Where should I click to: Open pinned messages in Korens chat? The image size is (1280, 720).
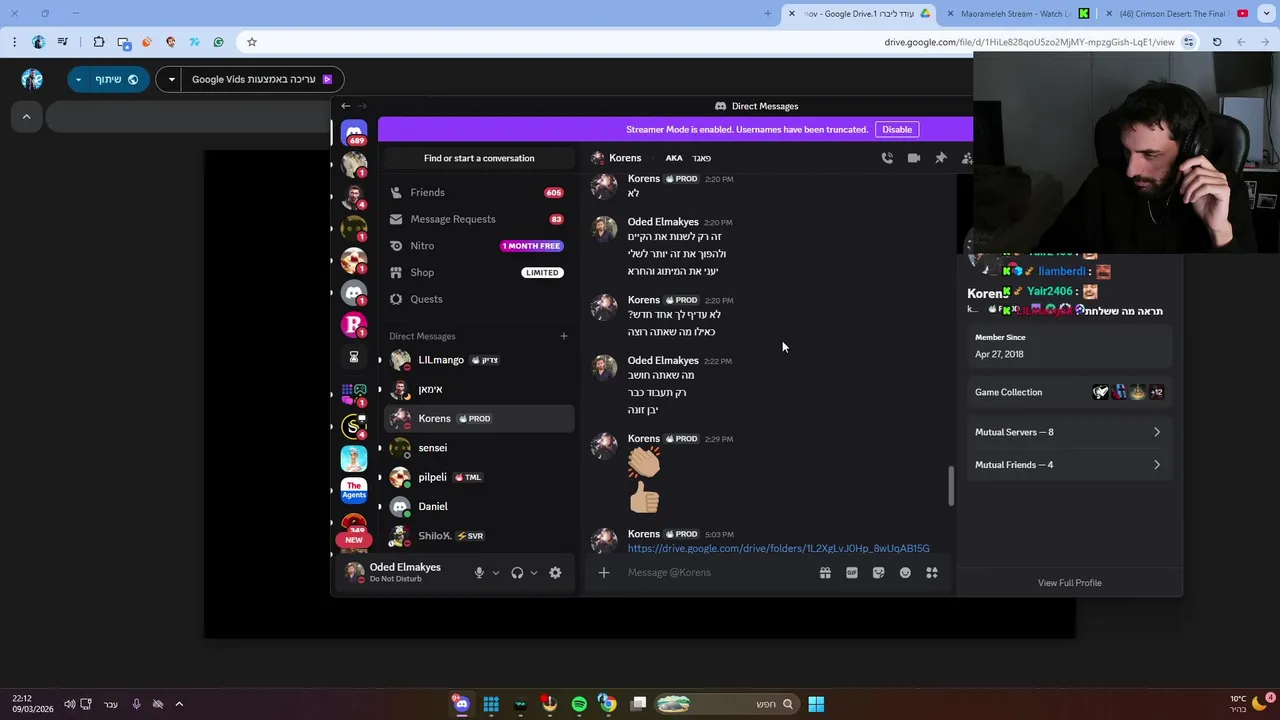940,158
